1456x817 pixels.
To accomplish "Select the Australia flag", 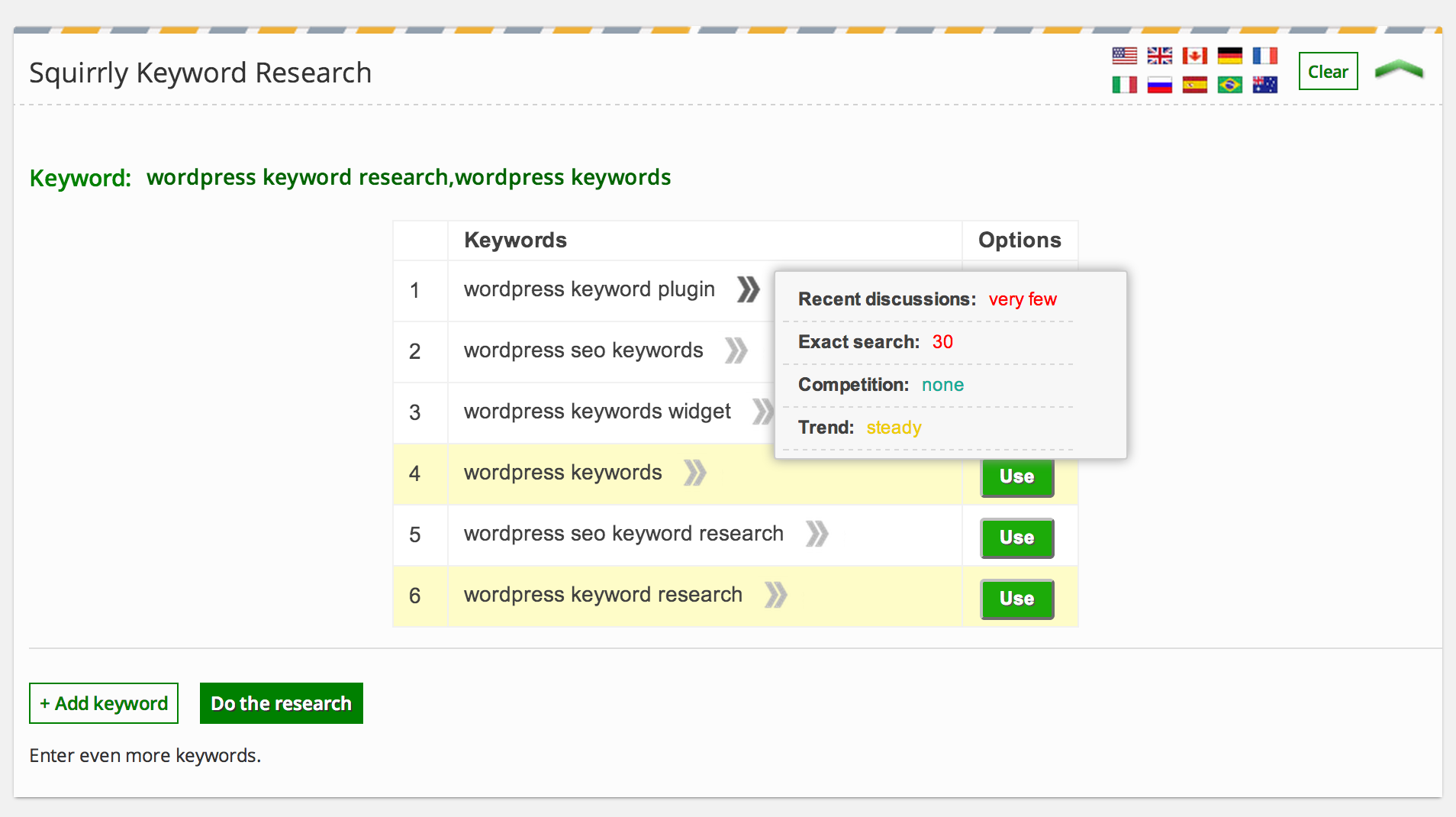I will tap(1264, 85).
